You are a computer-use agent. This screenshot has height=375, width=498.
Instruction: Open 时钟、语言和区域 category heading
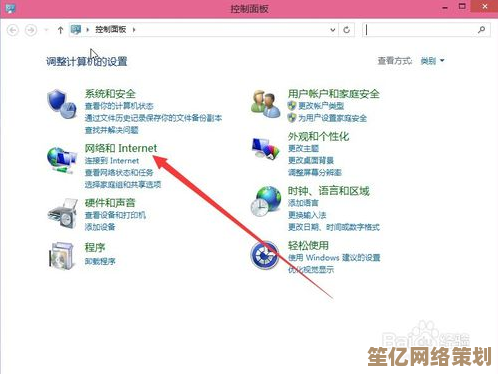point(329,191)
